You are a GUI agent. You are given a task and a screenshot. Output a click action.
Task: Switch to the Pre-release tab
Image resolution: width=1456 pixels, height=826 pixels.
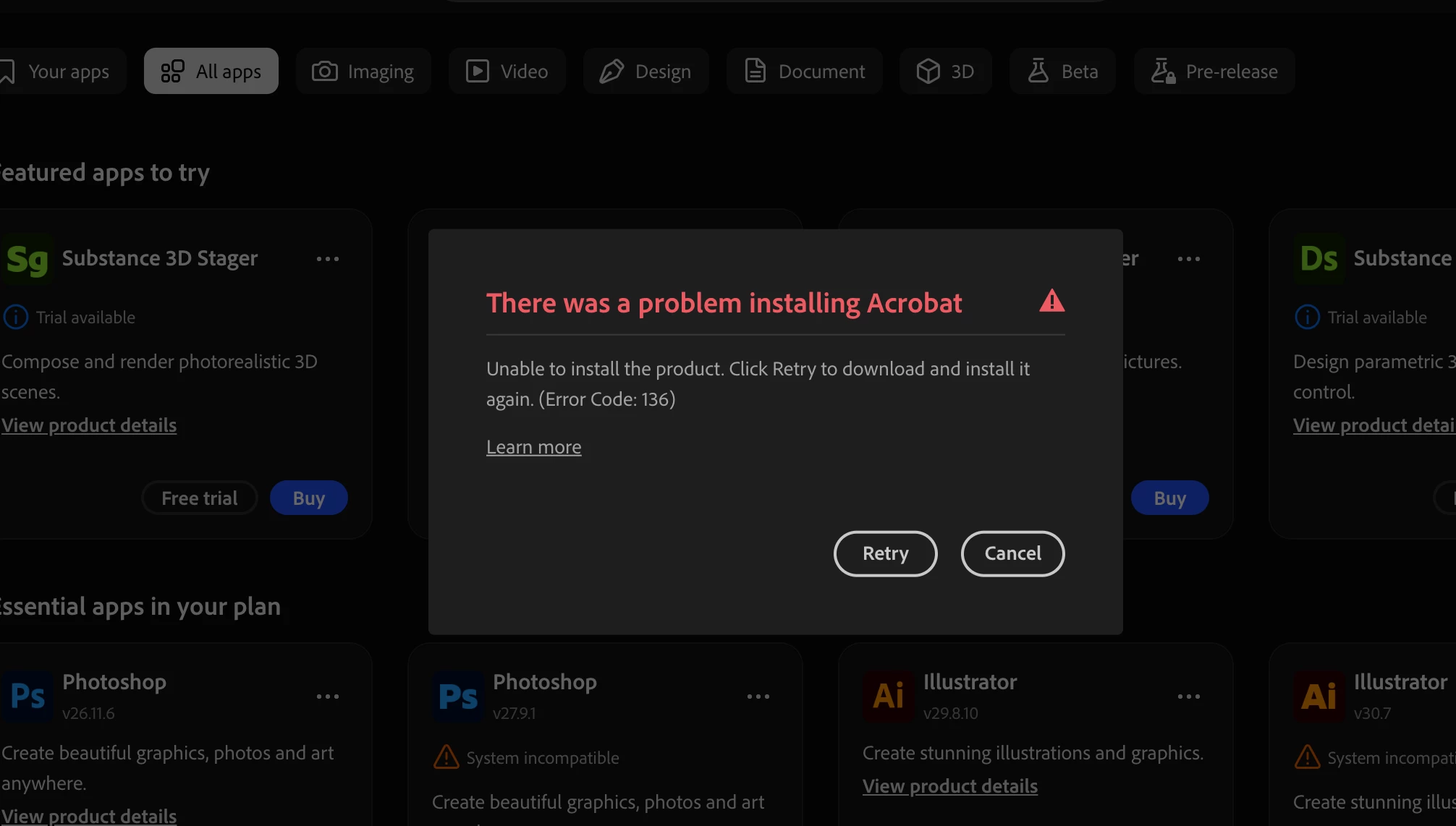(1214, 71)
